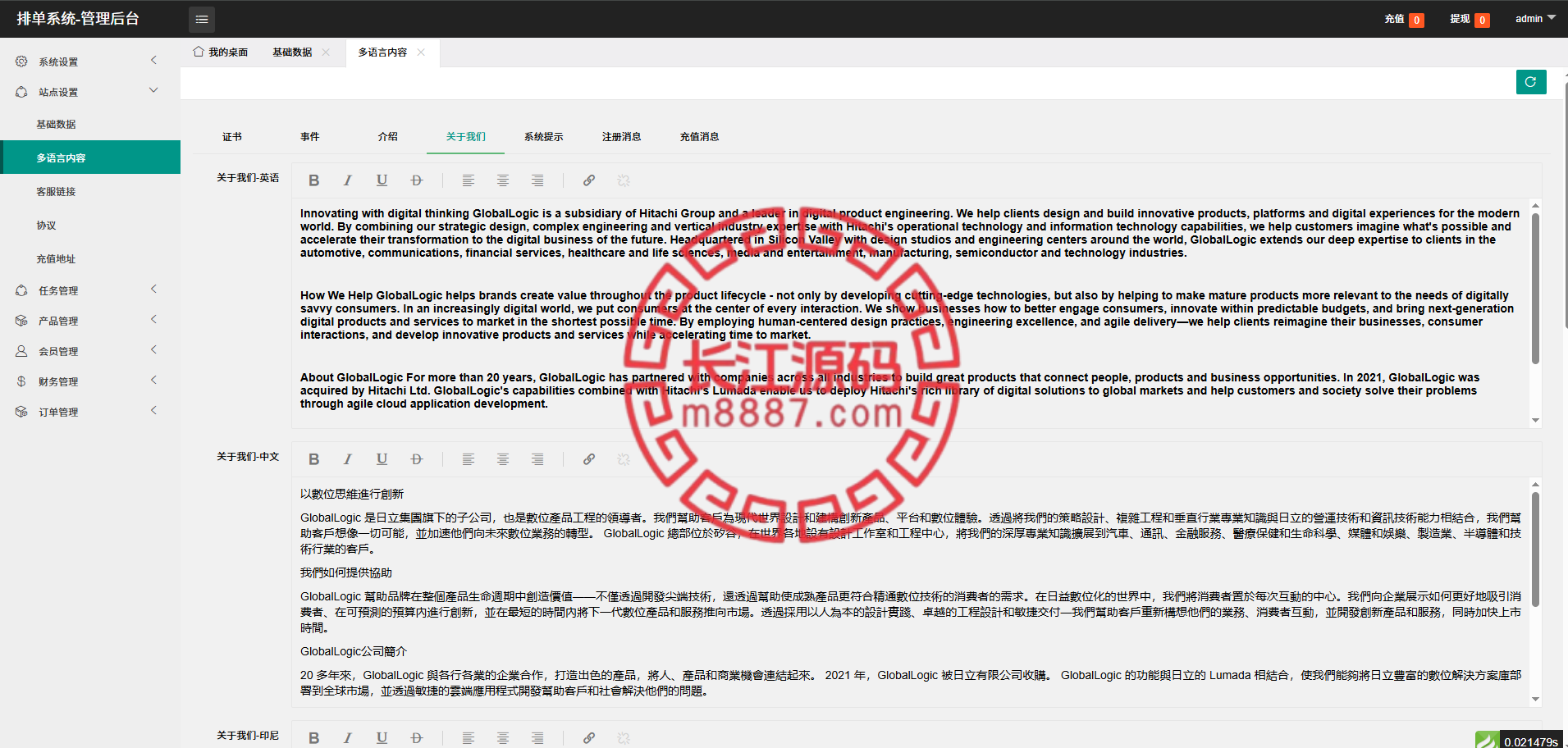
Task: Click into the Chinese about-us text area
Action: pyautogui.click(x=911, y=591)
